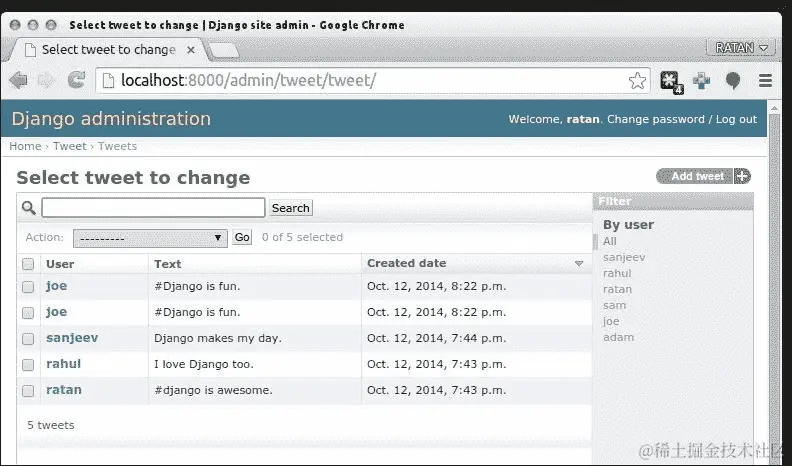Open the ratan user link in table
Screen dimensions: 792x466
point(64,390)
